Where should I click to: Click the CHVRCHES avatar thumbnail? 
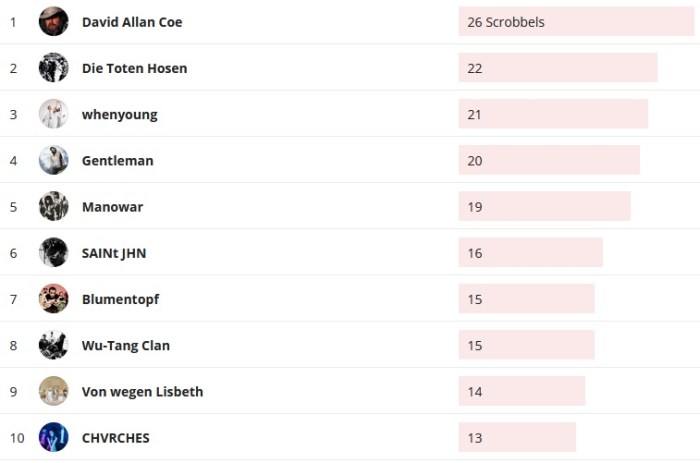tap(54, 438)
